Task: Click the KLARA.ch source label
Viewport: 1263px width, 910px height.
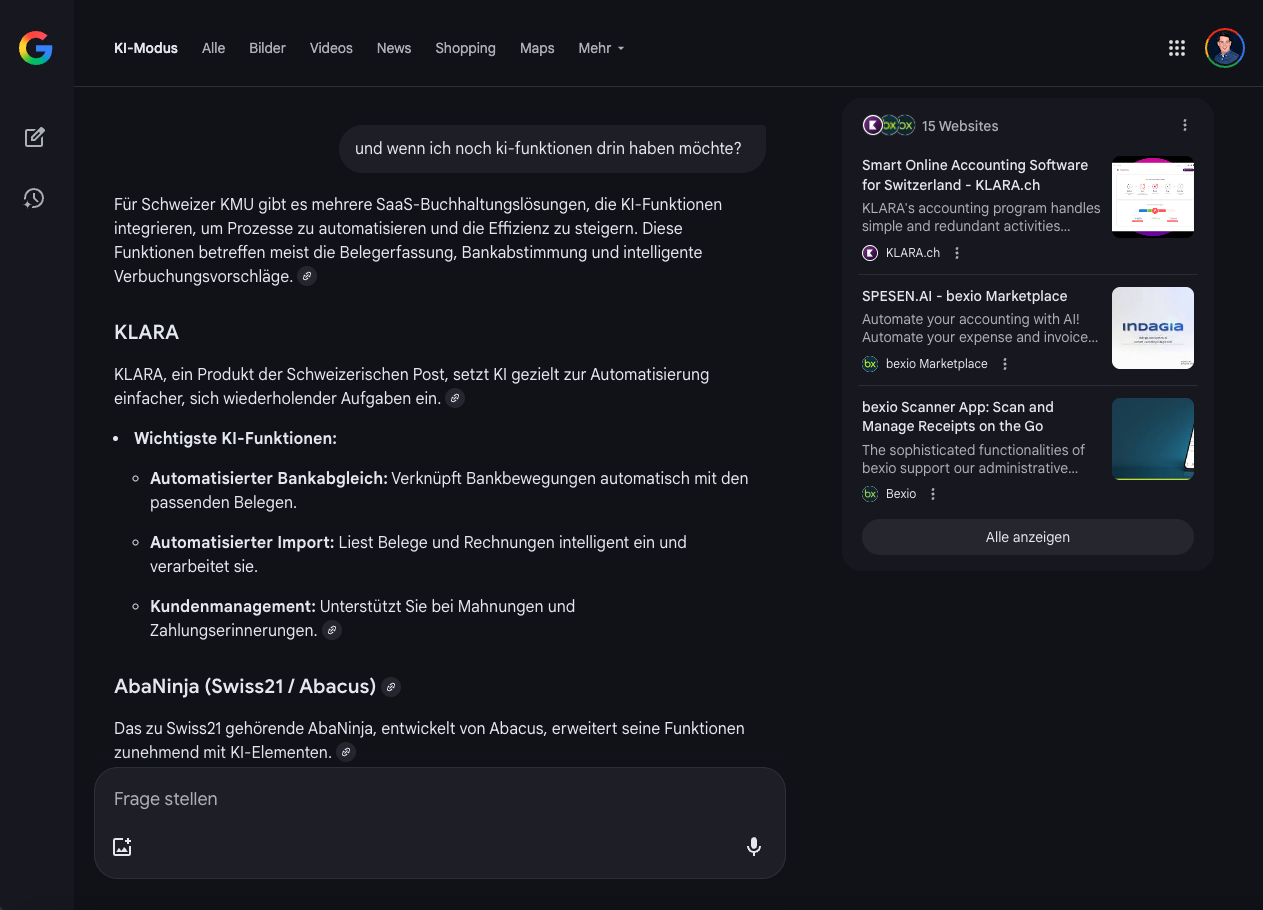Action: 913,253
